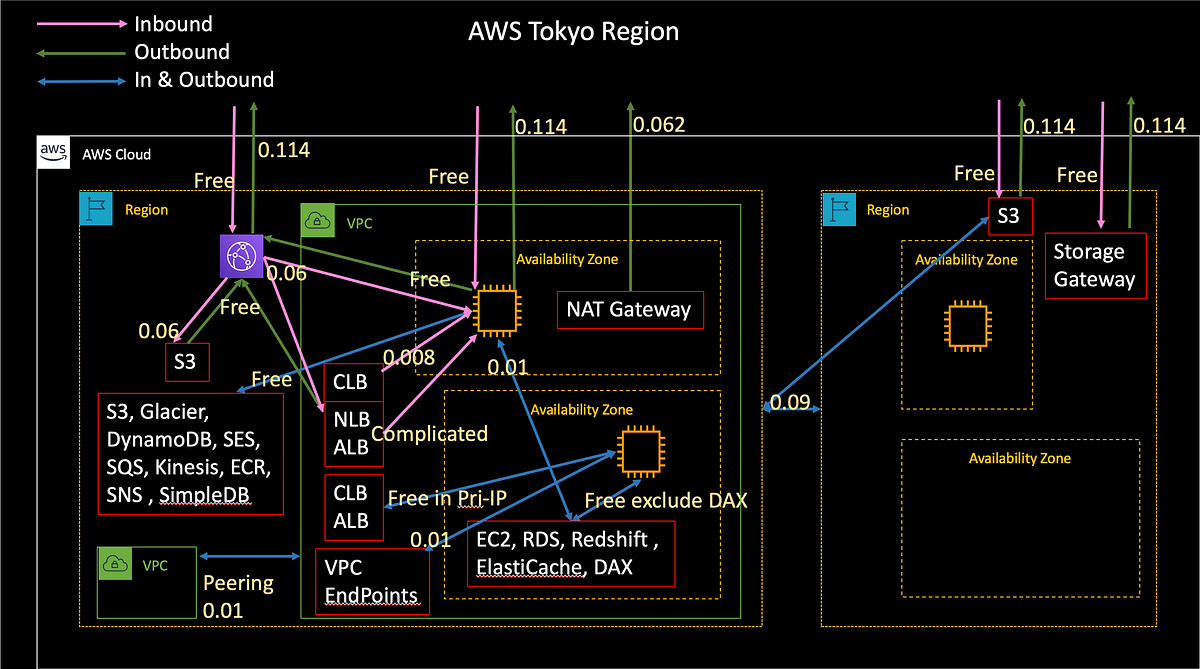Screen dimensions: 1200x669
Task: Open the Storage Gateway box
Action: (x=1095, y=265)
